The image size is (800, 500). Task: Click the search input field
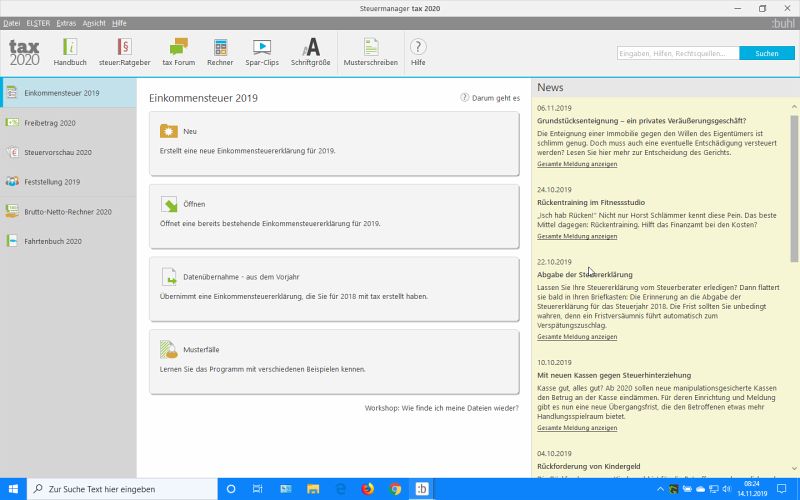click(677, 53)
